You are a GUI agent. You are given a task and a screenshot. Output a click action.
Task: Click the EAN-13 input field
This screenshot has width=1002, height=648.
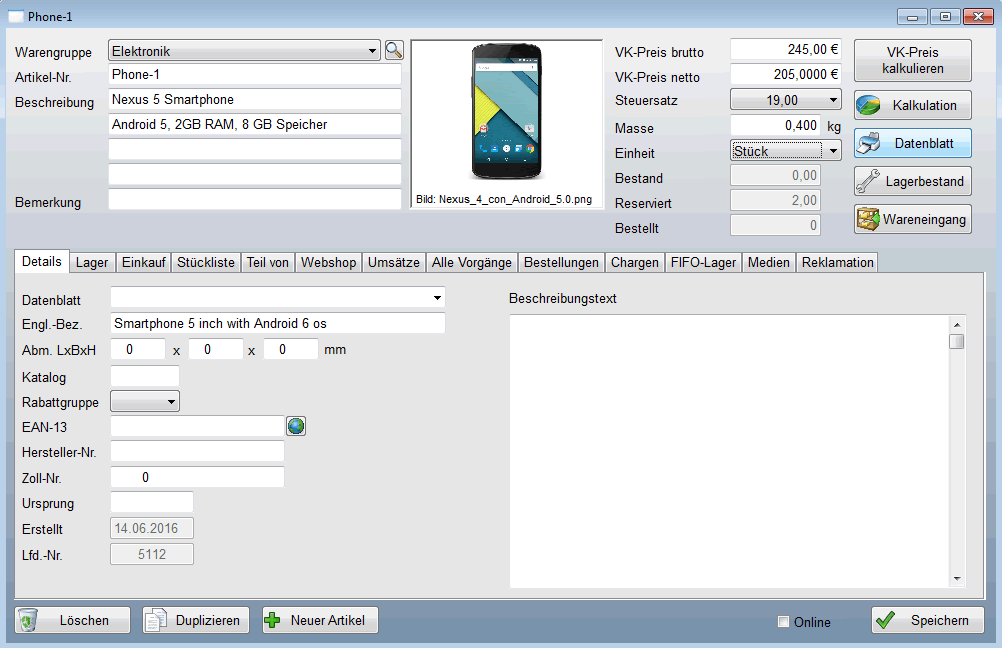pos(197,426)
